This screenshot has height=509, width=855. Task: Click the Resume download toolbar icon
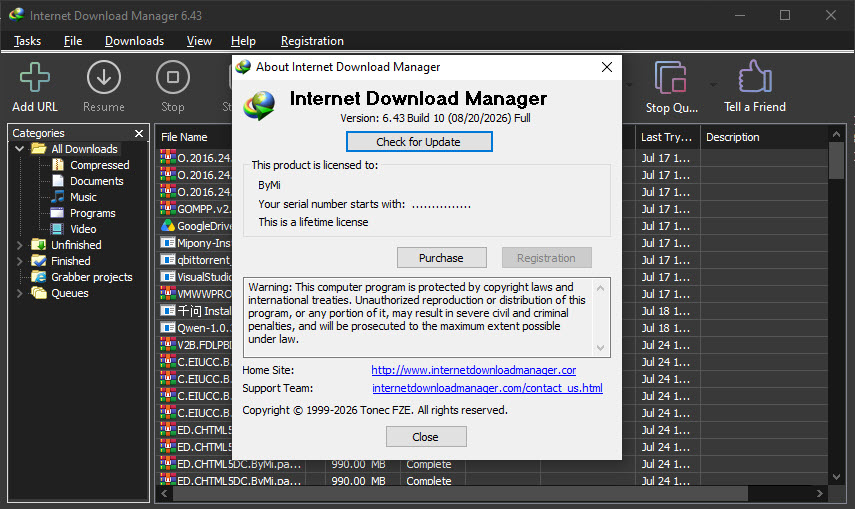point(104,77)
